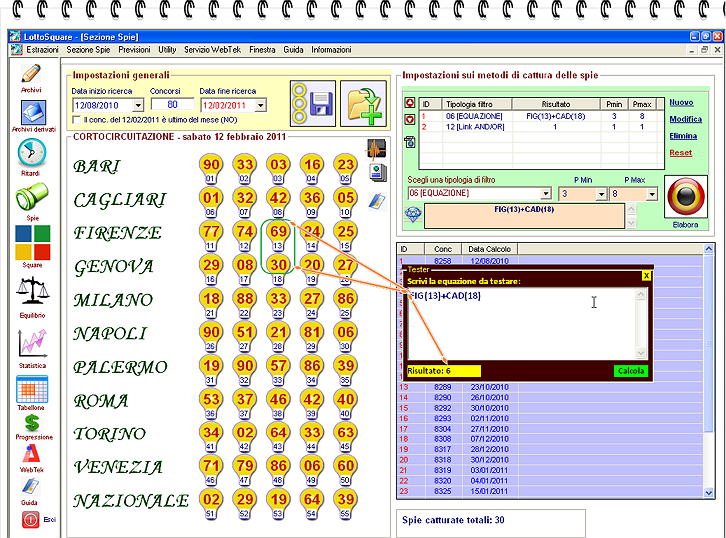The image size is (726, 538).
Task: Select Venezia bulb number 71
Action: (211, 466)
